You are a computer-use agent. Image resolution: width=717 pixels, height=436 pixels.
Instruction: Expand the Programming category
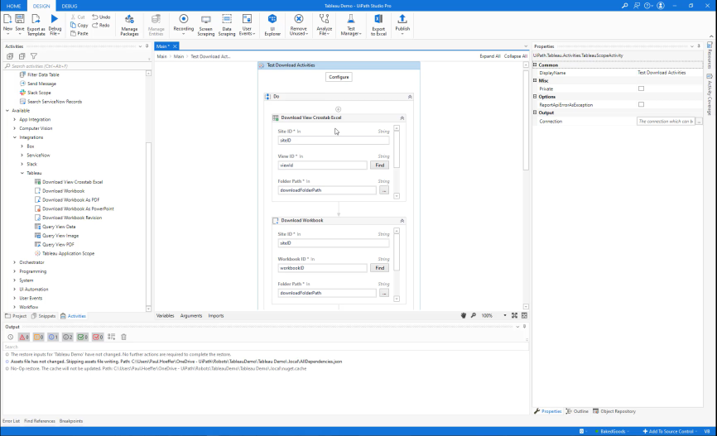pyautogui.click(x=15, y=271)
